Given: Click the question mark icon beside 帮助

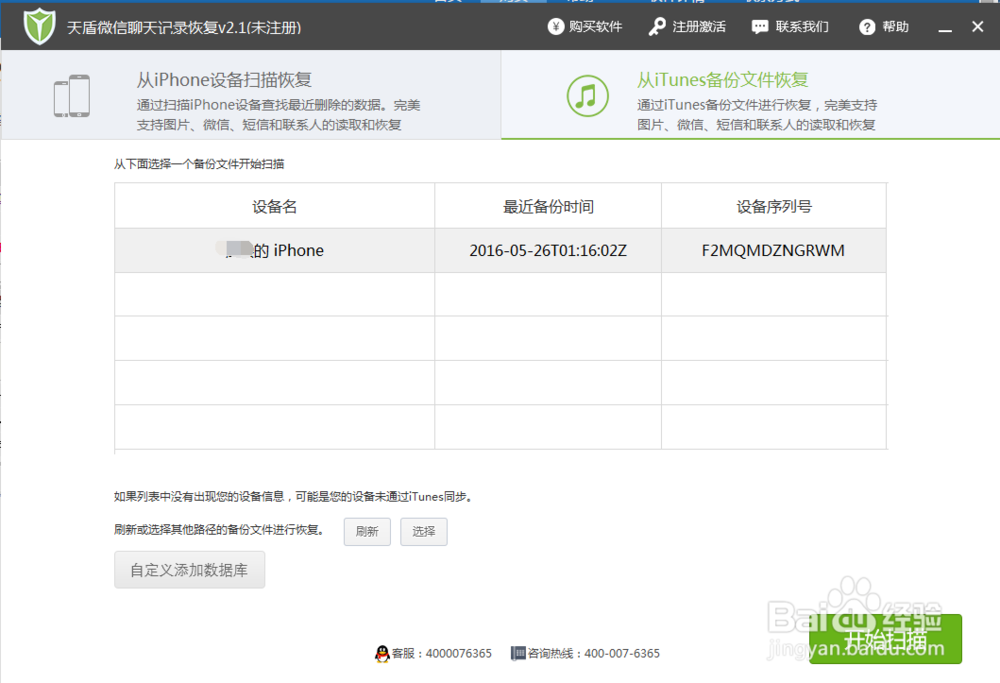Looking at the screenshot, I should [x=865, y=27].
